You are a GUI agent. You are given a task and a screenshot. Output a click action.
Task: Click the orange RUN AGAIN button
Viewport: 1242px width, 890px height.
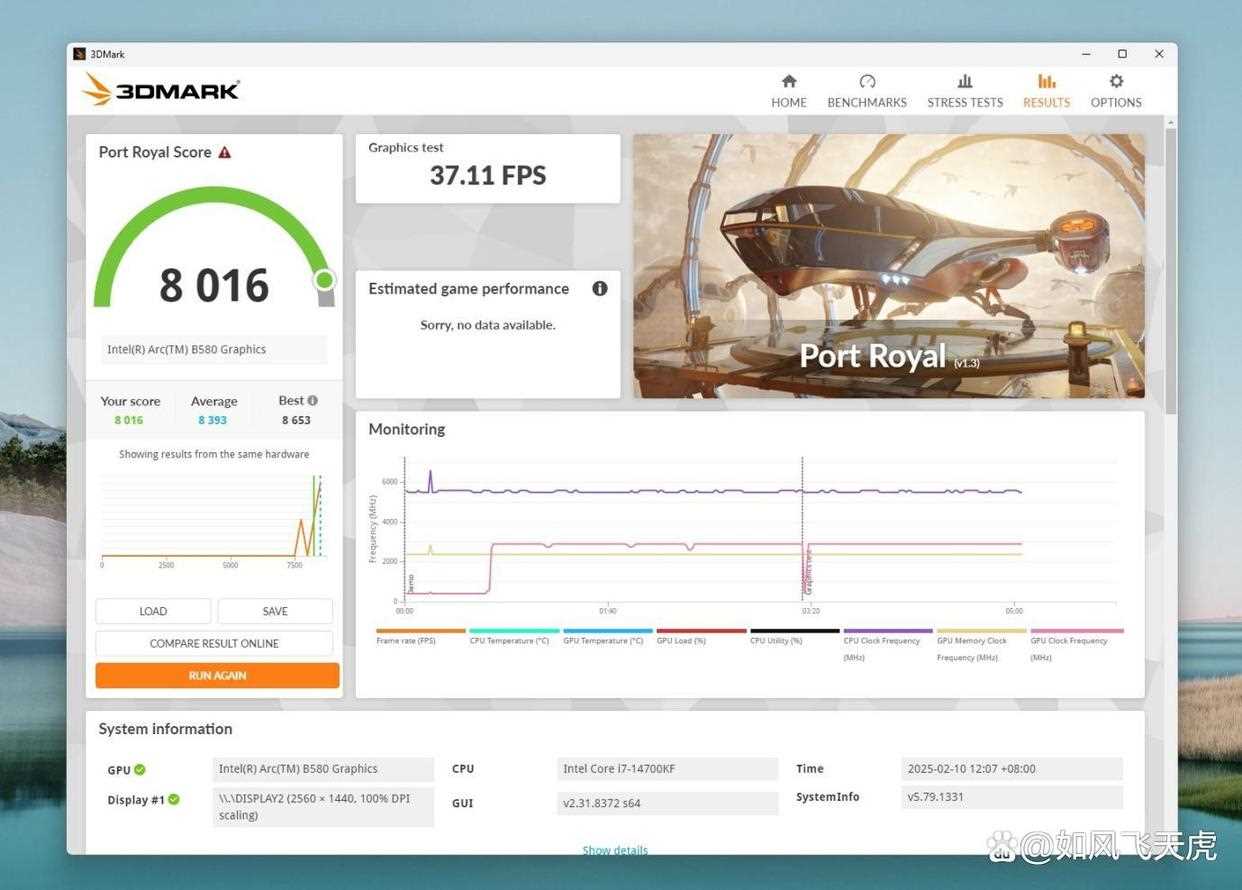tap(217, 675)
